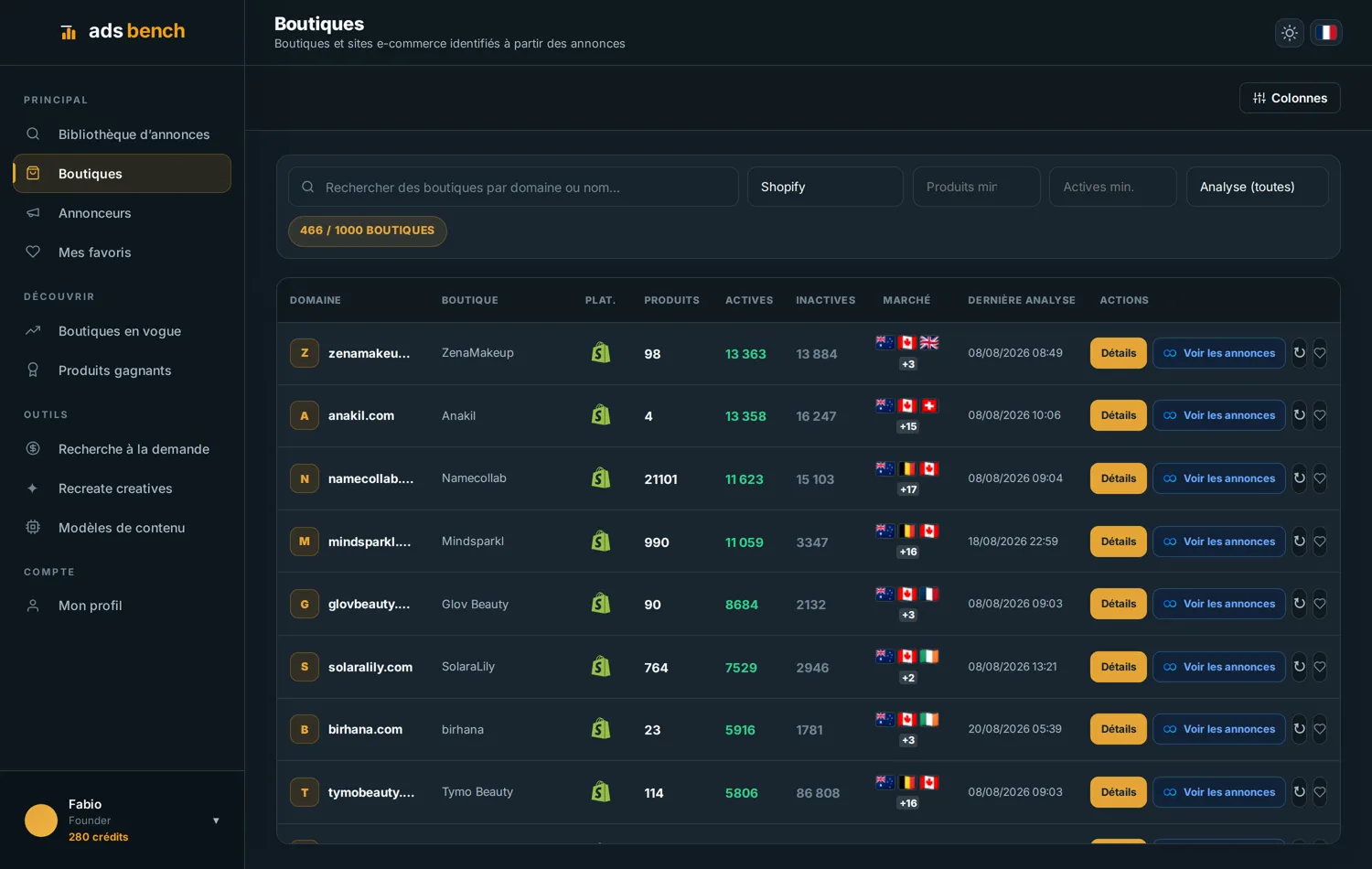Open the Shopify platform dropdown
Image resolution: width=1372 pixels, height=869 pixels.
(x=825, y=187)
